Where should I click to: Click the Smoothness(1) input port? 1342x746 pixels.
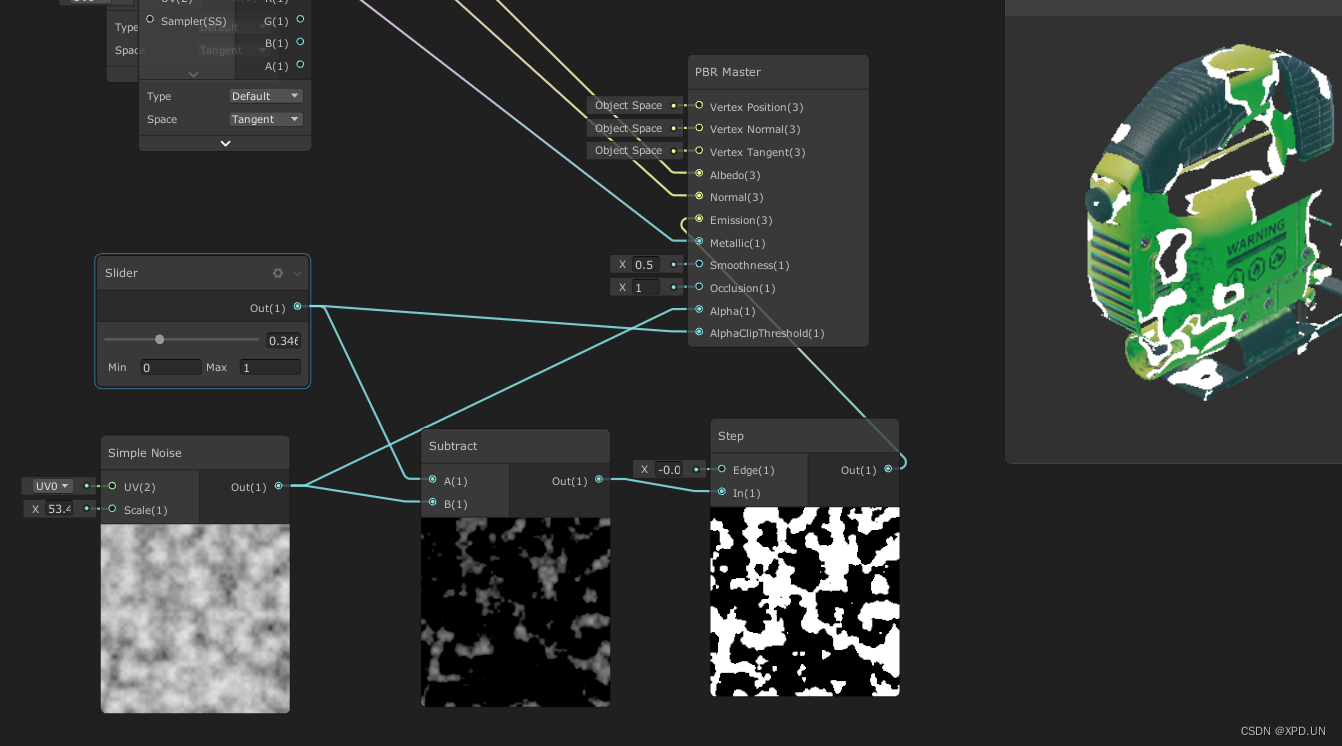point(699,264)
